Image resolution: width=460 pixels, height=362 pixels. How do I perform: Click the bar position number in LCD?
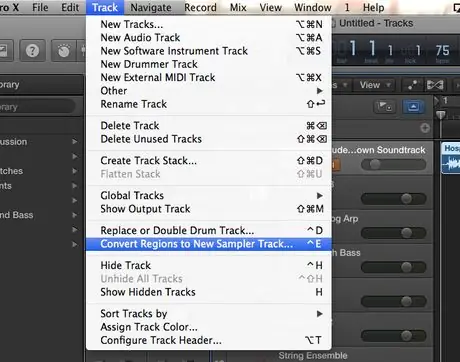[x=353, y=48]
